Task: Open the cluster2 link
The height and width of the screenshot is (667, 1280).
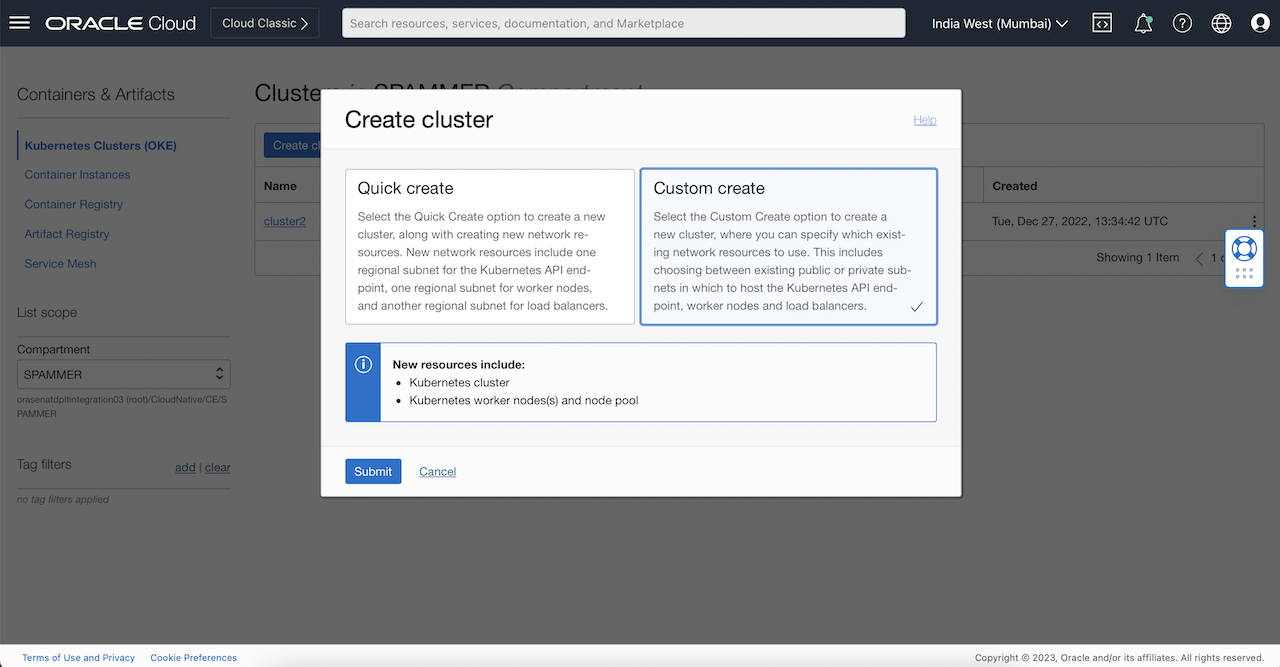Action: pyautogui.click(x=285, y=221)
